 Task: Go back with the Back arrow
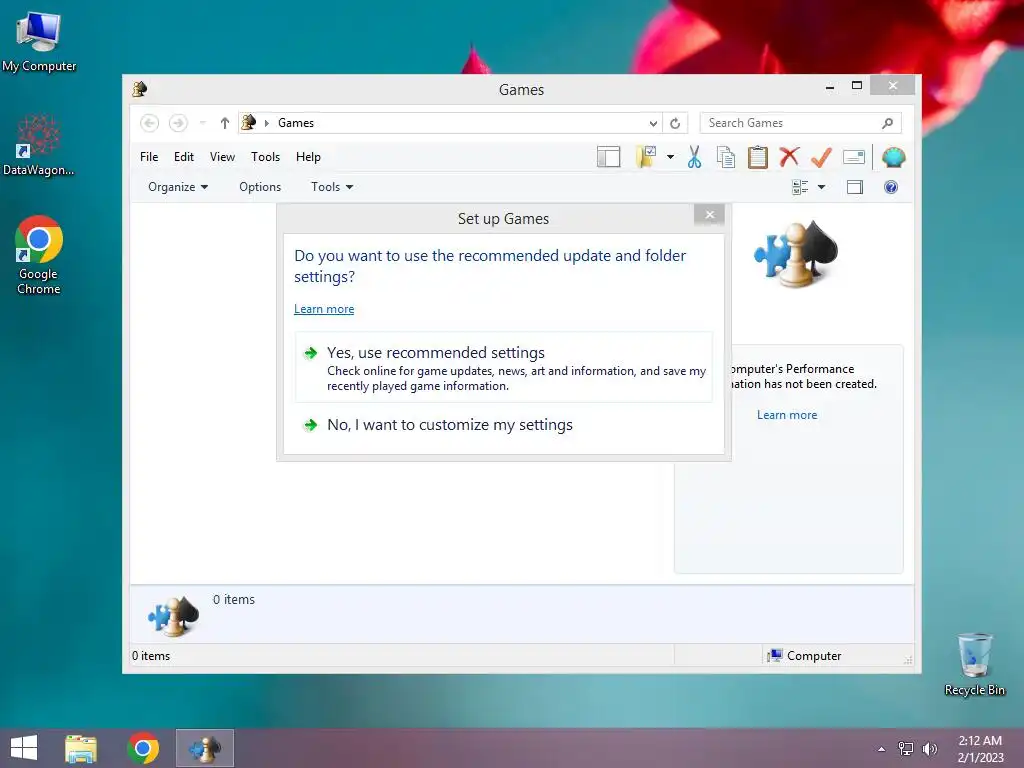pos(150,123)
